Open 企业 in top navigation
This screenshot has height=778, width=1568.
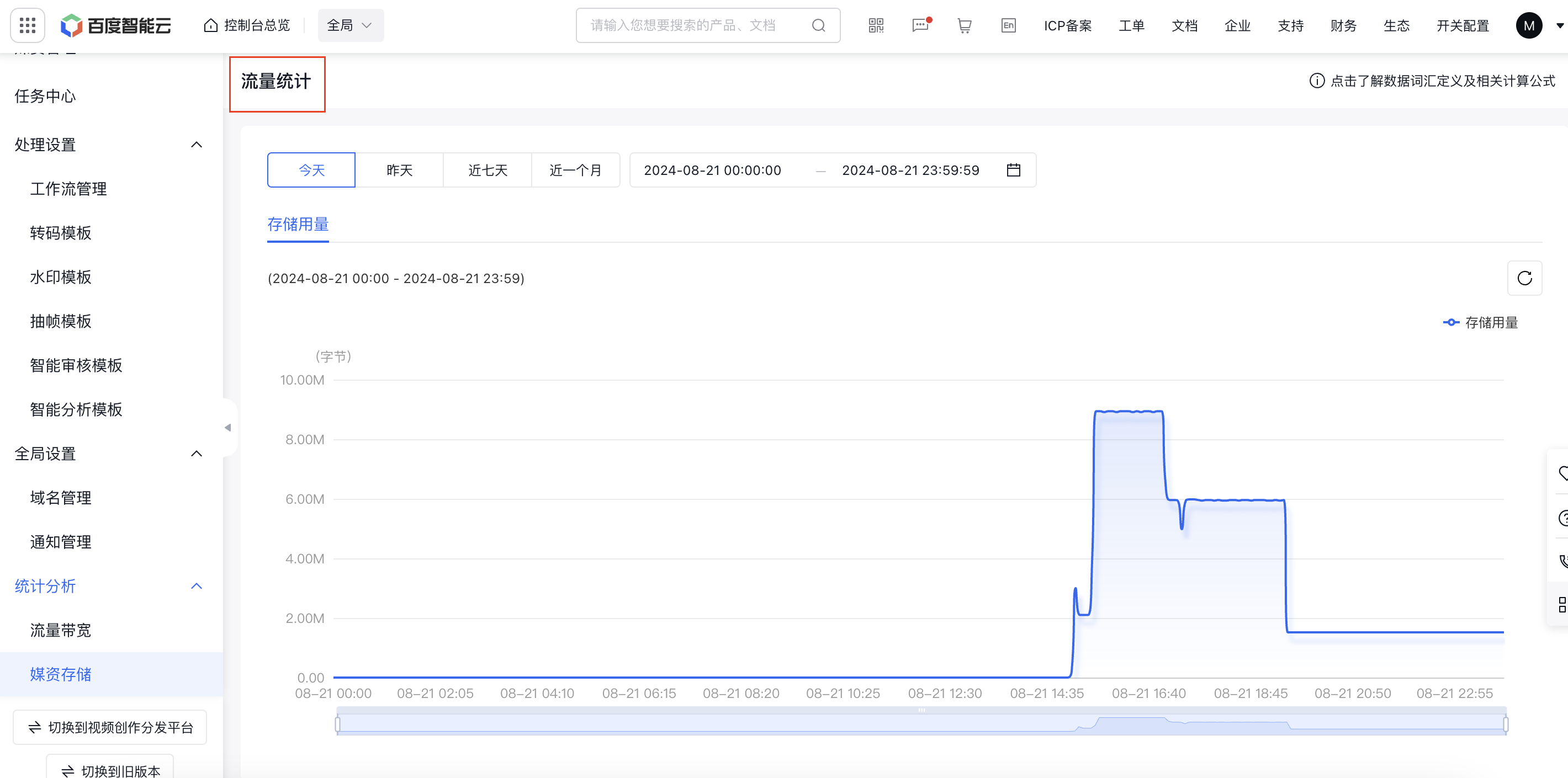pos(1237,25)
